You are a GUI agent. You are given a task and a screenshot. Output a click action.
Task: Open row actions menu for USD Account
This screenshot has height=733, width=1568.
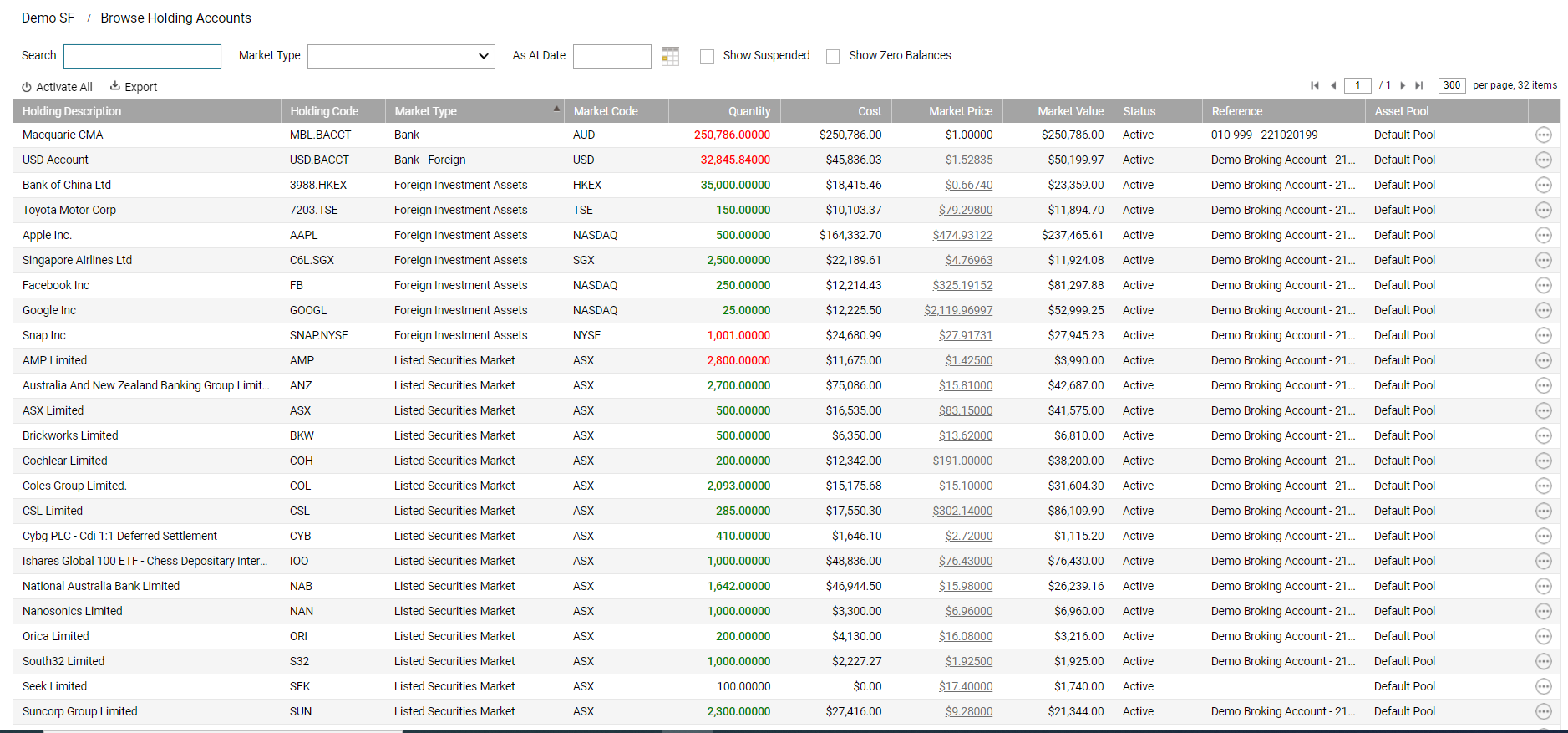(x=1543, y=160)
